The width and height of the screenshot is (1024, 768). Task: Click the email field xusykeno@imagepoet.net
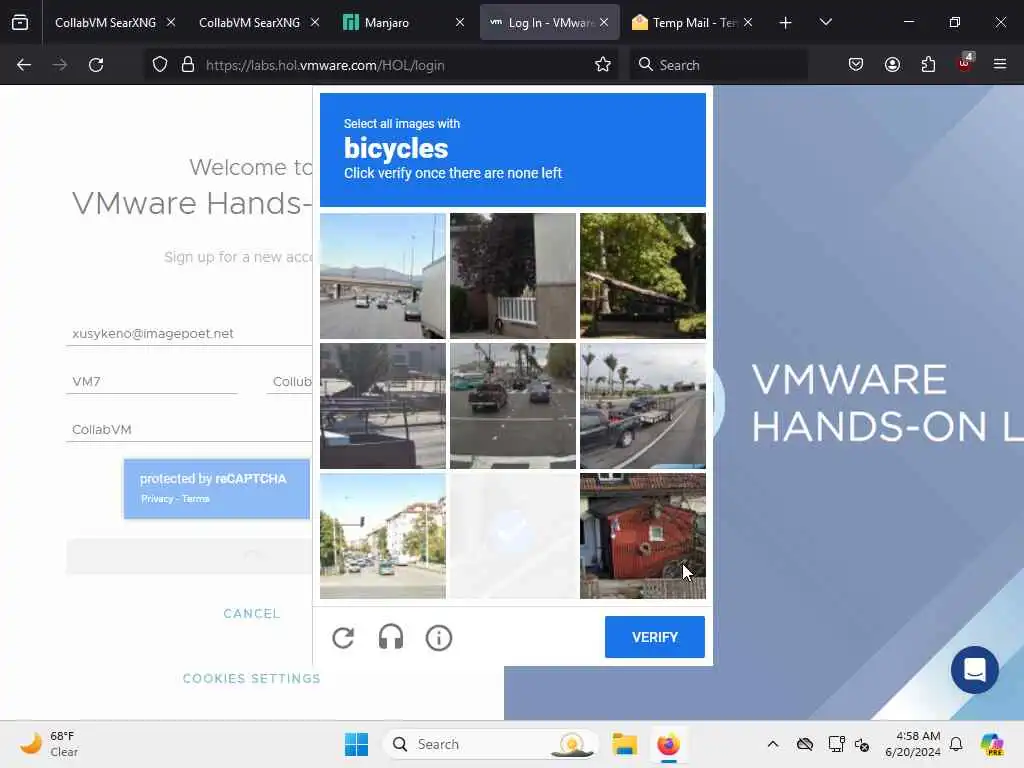189,333
